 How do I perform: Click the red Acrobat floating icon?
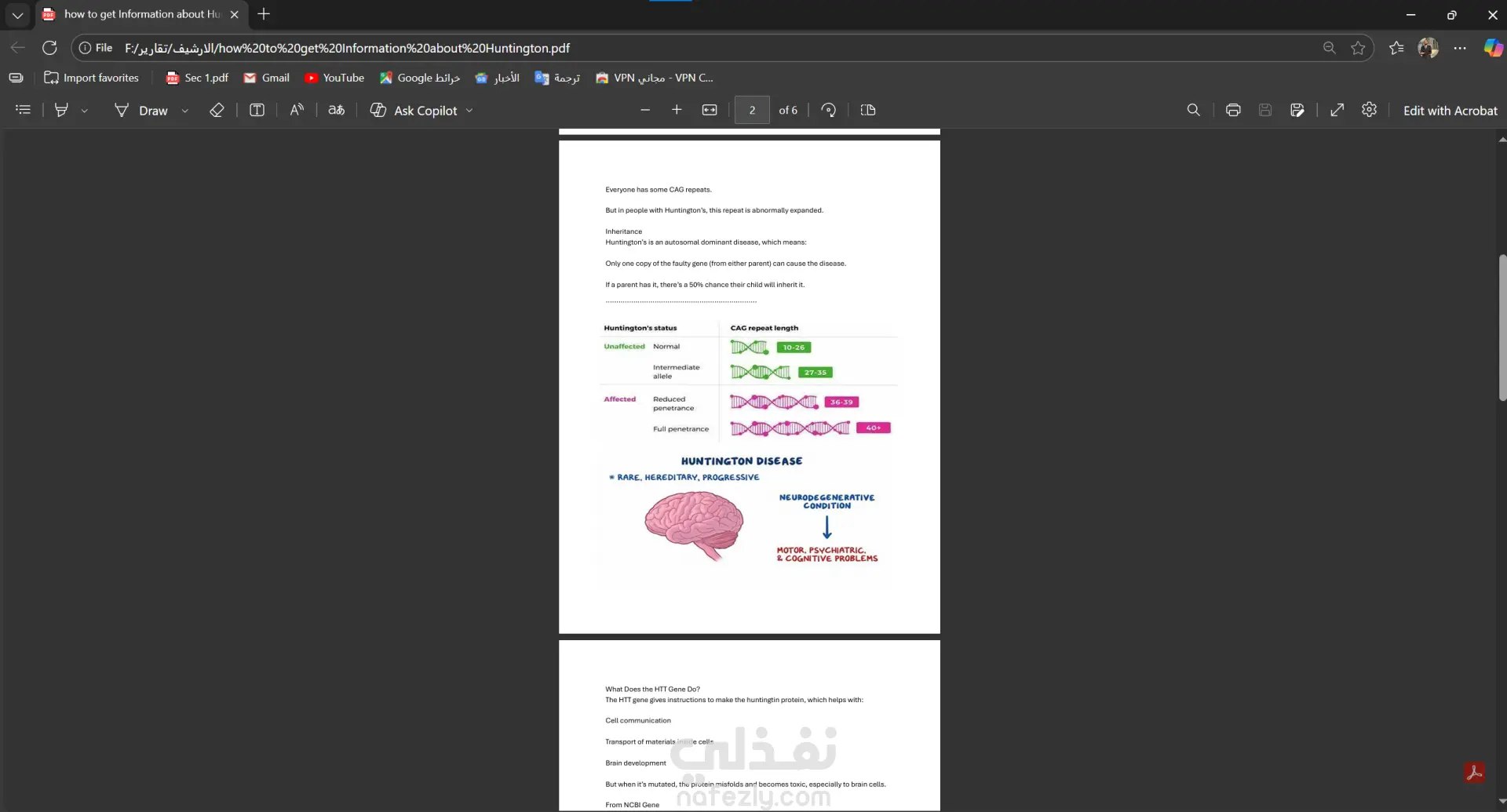click(x=1474, y=772)
